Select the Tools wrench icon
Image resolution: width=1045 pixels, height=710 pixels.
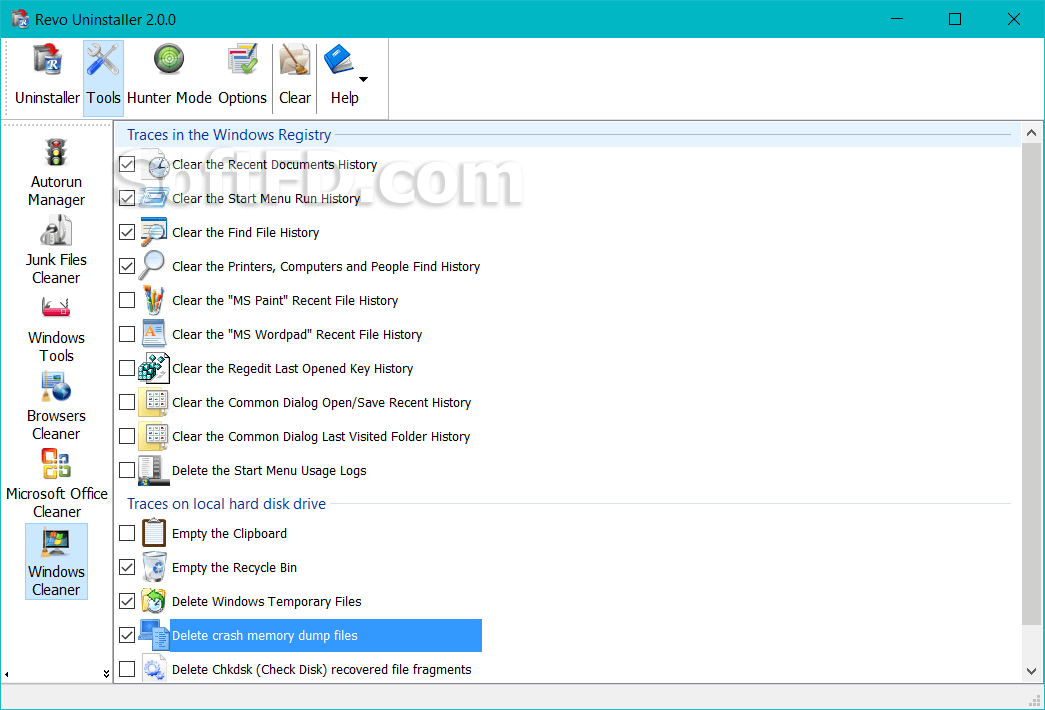[x=103, y=59]
